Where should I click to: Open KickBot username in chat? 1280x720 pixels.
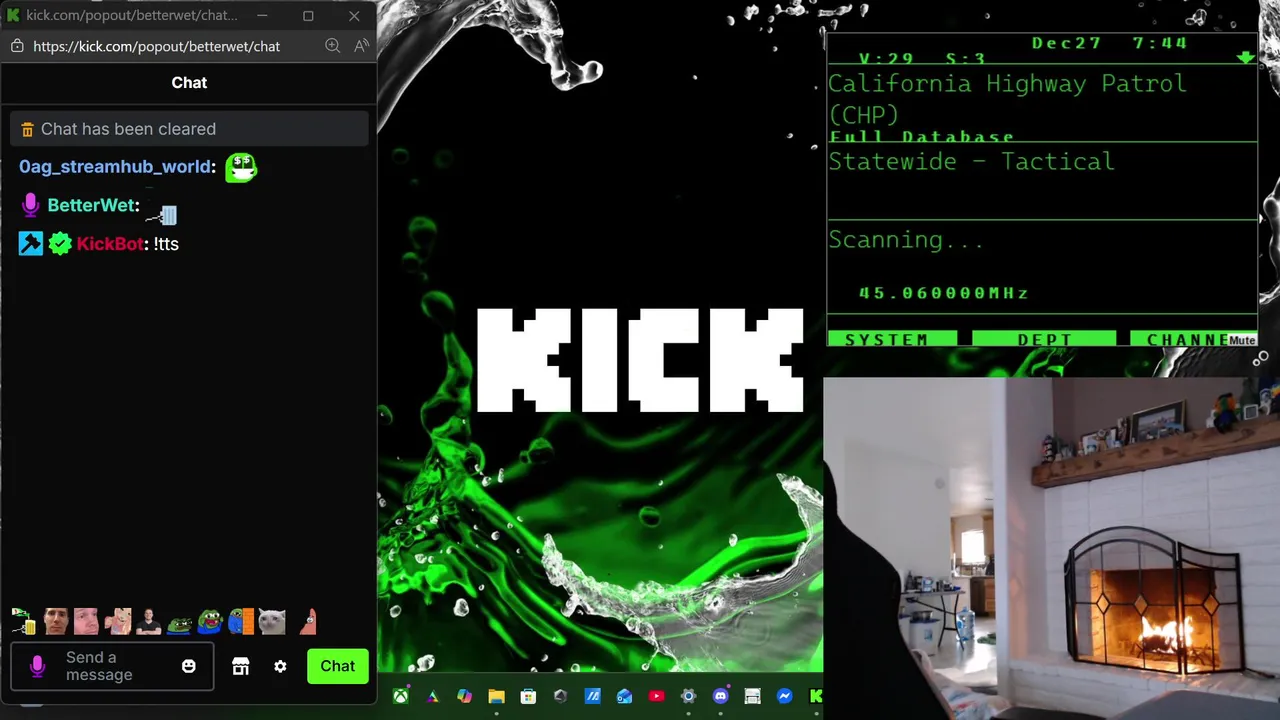point(110,244)
